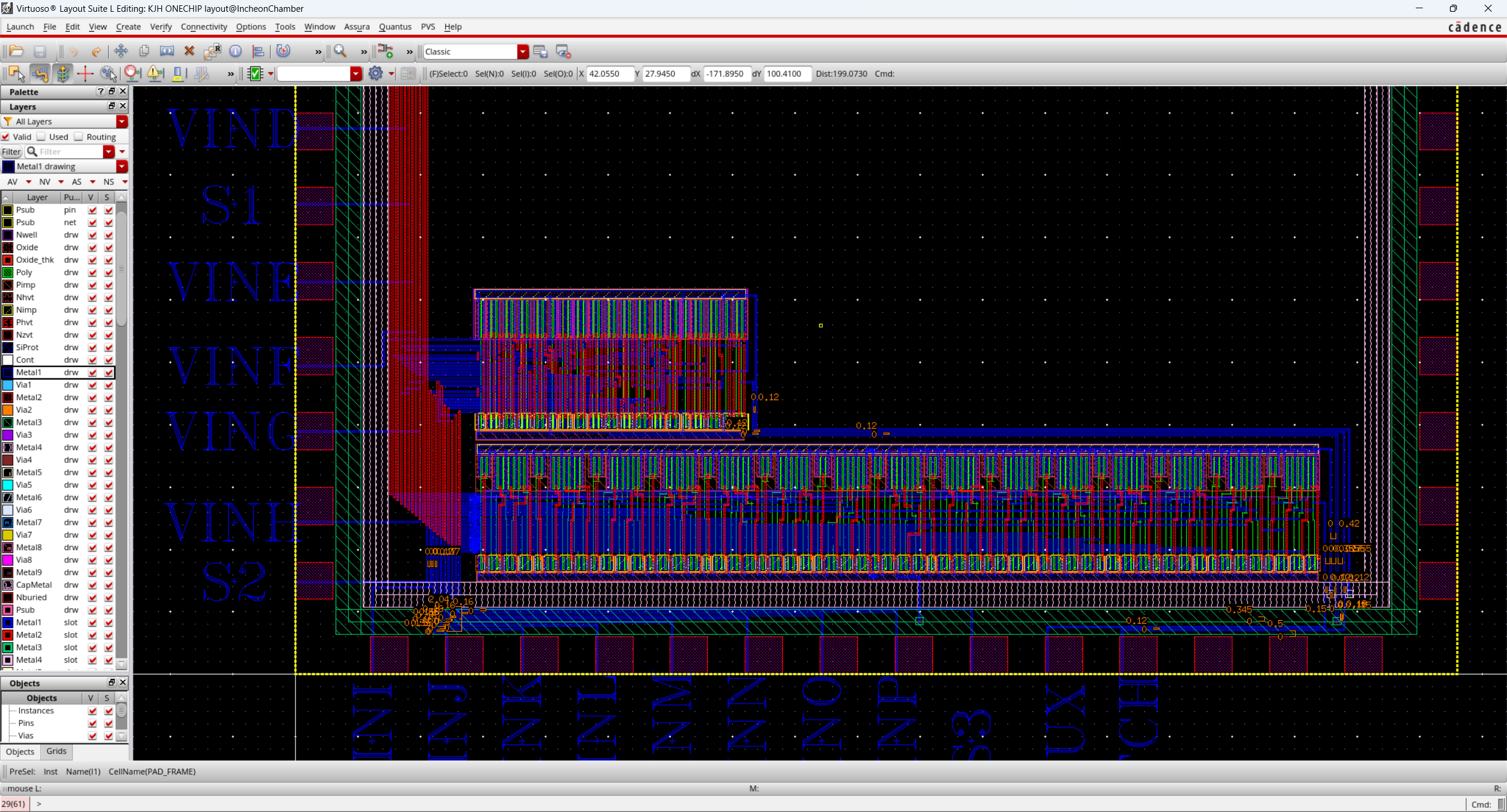This screenshot has width=1507, height=812.
Task: Click the Stretch tool icon
Action: point(167,51)
